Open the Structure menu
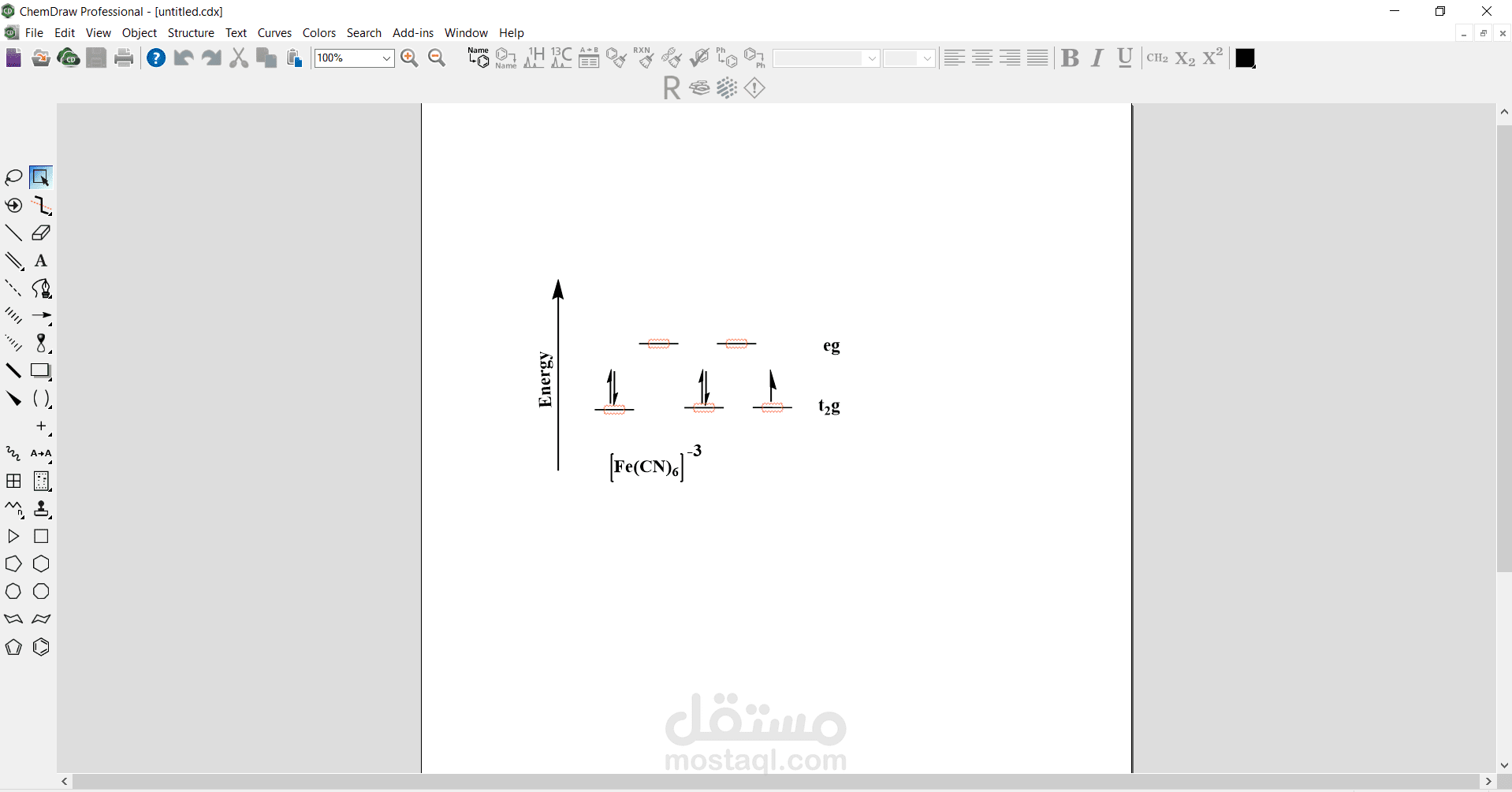This screenshot has height=792, width=1512. point(191,33)
